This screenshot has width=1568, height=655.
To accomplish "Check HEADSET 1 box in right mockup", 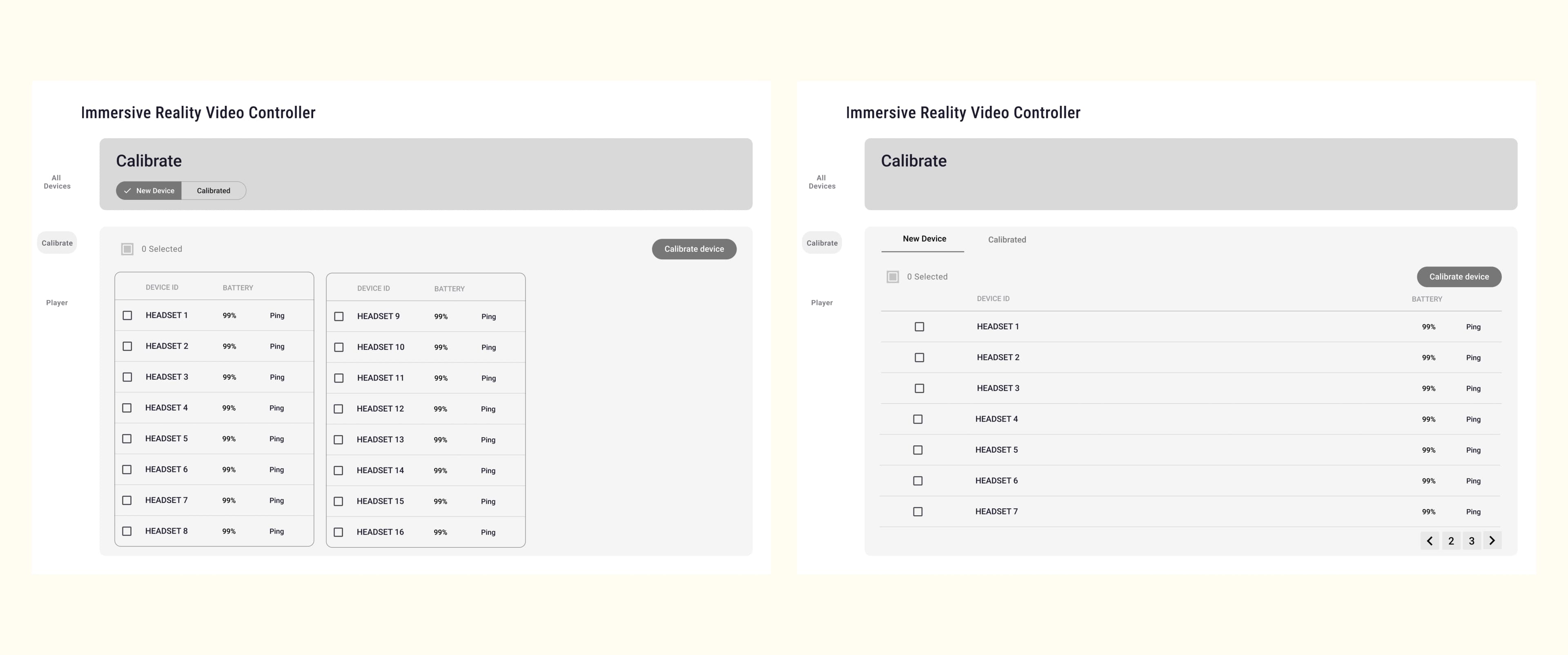I will click(919, 326).
